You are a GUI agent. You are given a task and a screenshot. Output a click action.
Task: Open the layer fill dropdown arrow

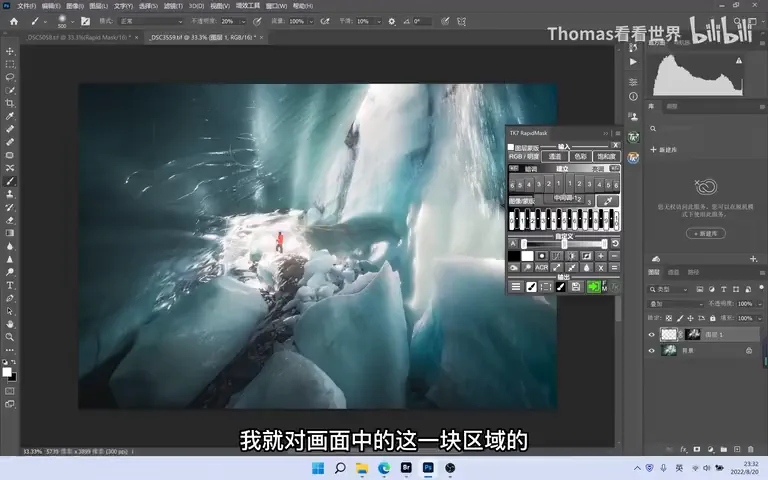pos(760,318)
